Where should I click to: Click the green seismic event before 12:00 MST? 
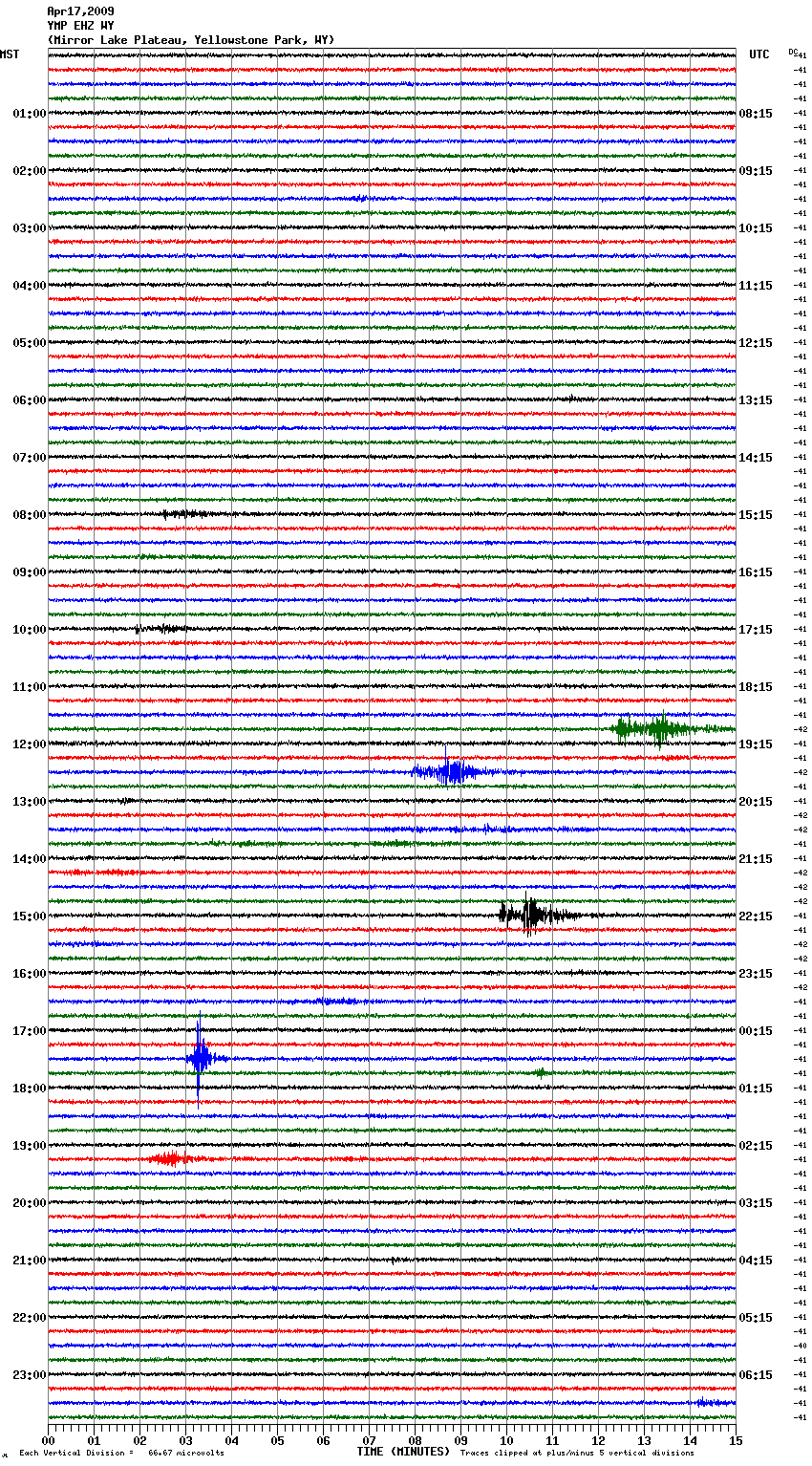point(659,729)
